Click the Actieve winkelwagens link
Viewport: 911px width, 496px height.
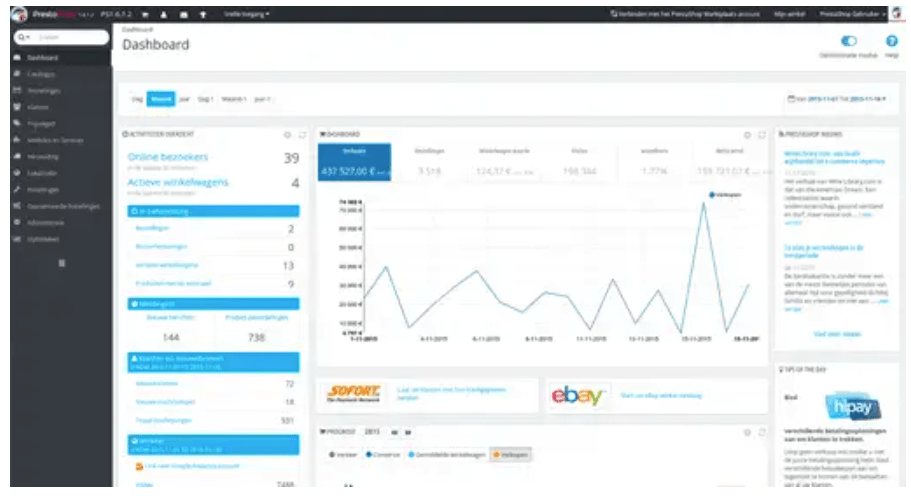[178, 183]
